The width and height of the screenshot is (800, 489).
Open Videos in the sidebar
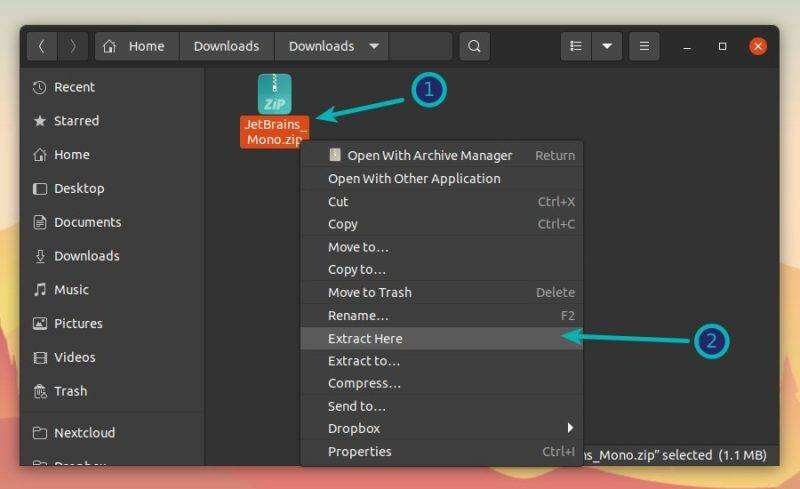(x=112, y=357)
